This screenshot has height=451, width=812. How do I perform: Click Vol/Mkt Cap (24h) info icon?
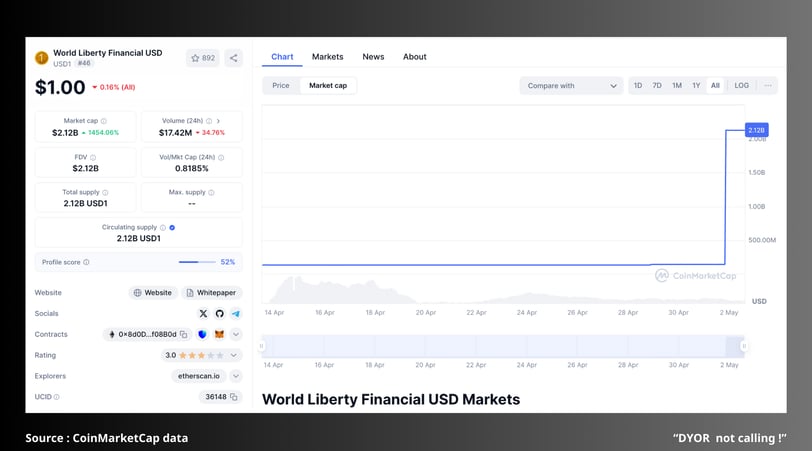[x=221, y=157]
